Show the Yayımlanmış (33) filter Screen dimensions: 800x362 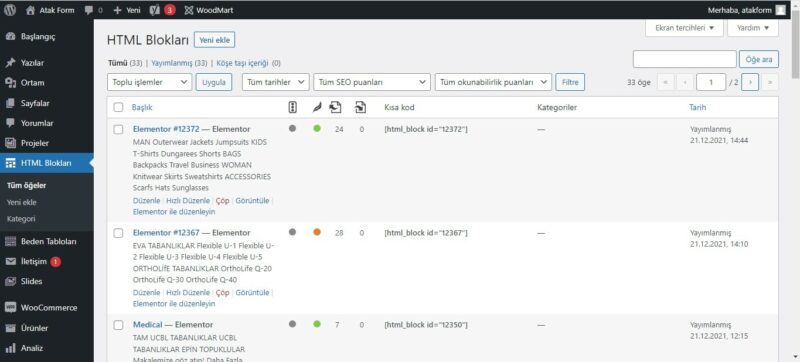coord(179,63)
